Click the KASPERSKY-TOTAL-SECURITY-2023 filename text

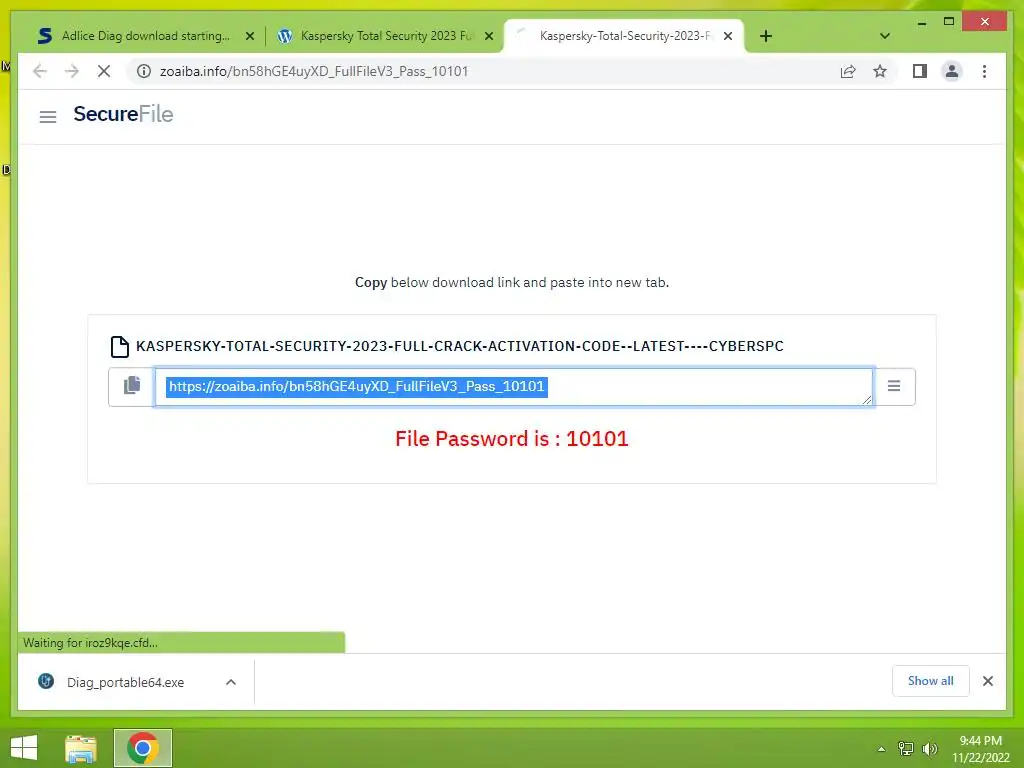[459, 346]
